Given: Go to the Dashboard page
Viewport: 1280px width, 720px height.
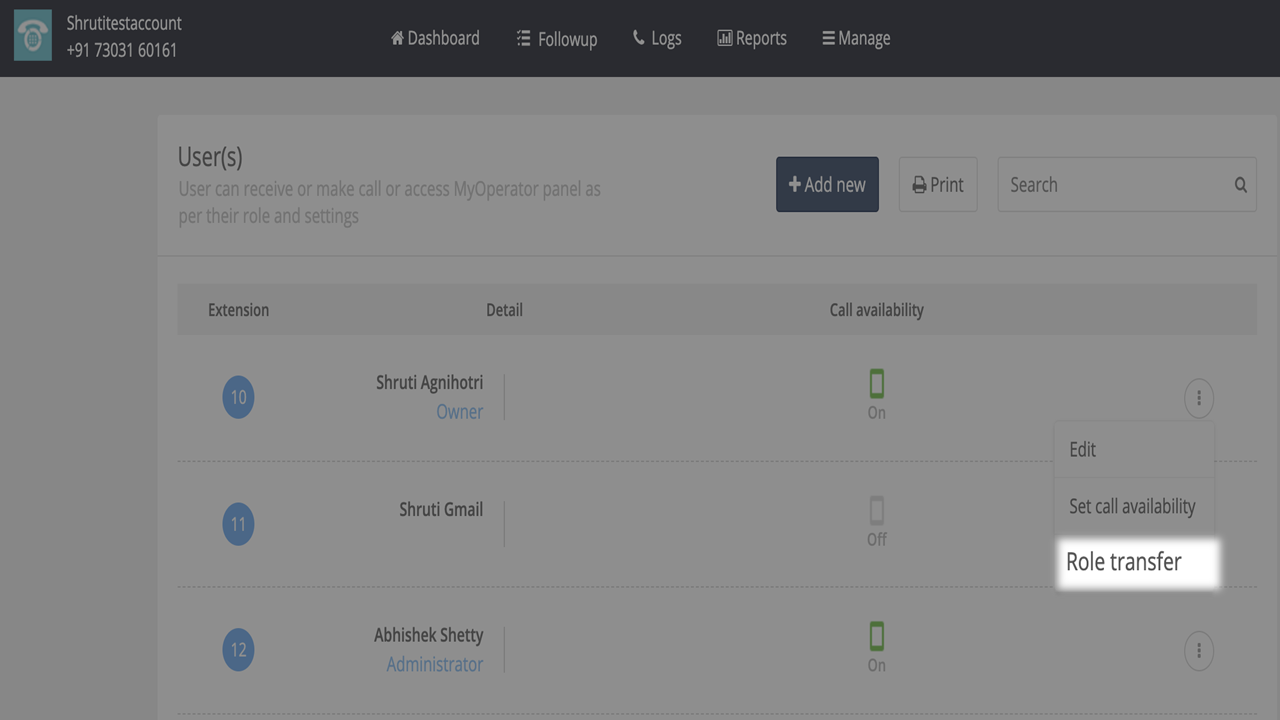Looking at the screenshot, I should pos(435,38).
